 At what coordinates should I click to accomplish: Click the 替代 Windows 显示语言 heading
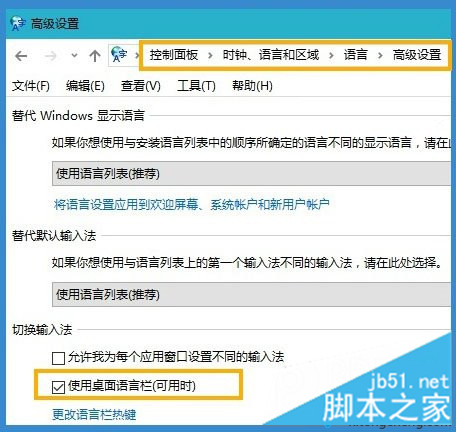click(x=78, y=116)
